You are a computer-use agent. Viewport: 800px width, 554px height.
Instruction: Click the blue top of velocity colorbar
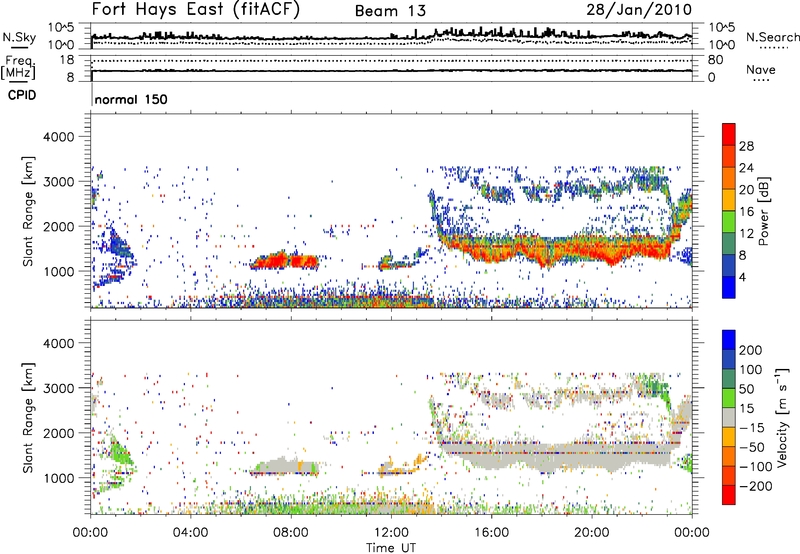point(729,340)
